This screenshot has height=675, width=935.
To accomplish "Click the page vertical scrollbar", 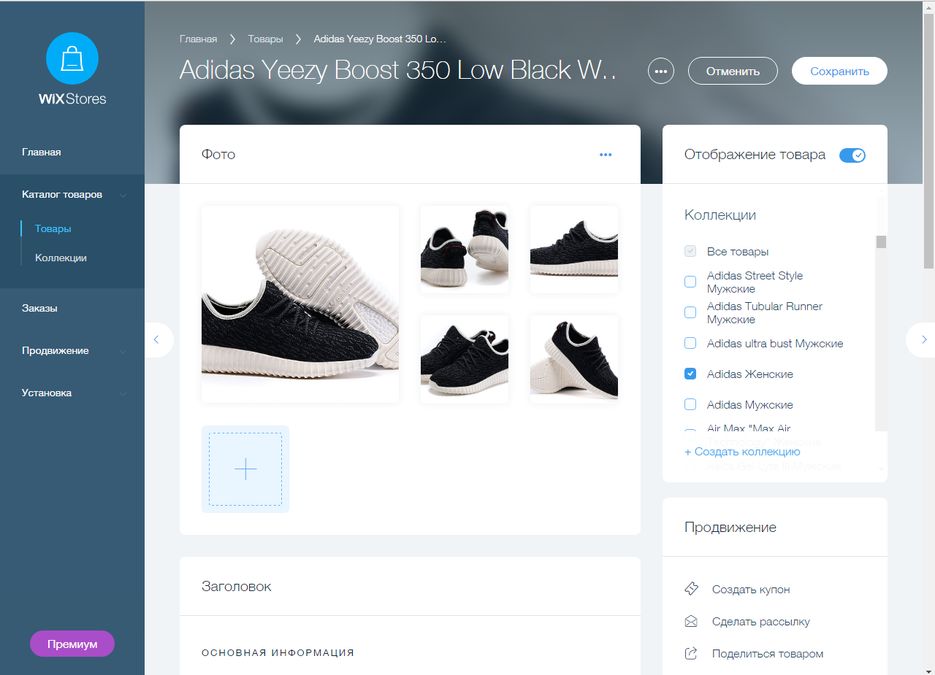I will point(929,140).
